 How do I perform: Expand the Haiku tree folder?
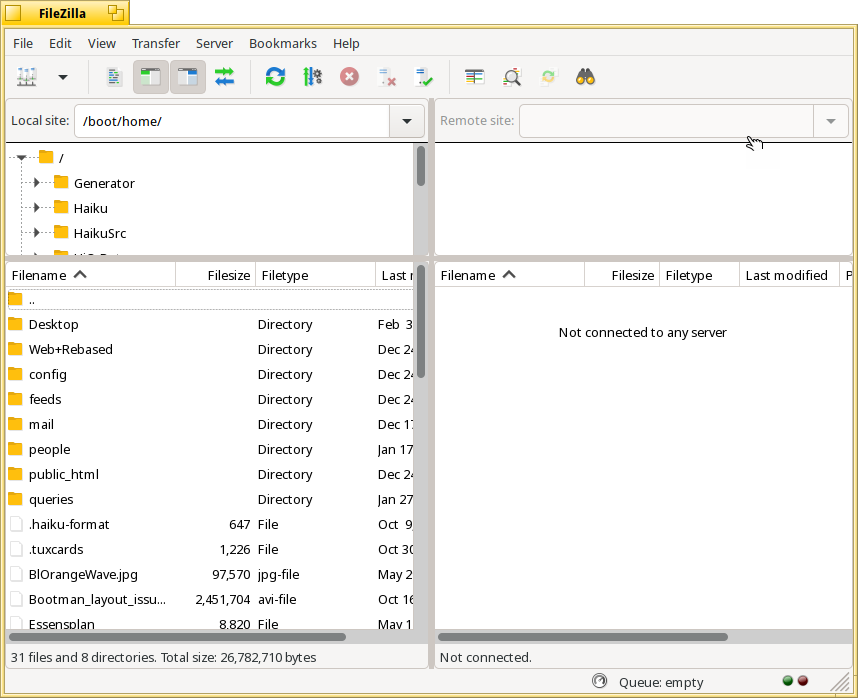coord(36,208)
